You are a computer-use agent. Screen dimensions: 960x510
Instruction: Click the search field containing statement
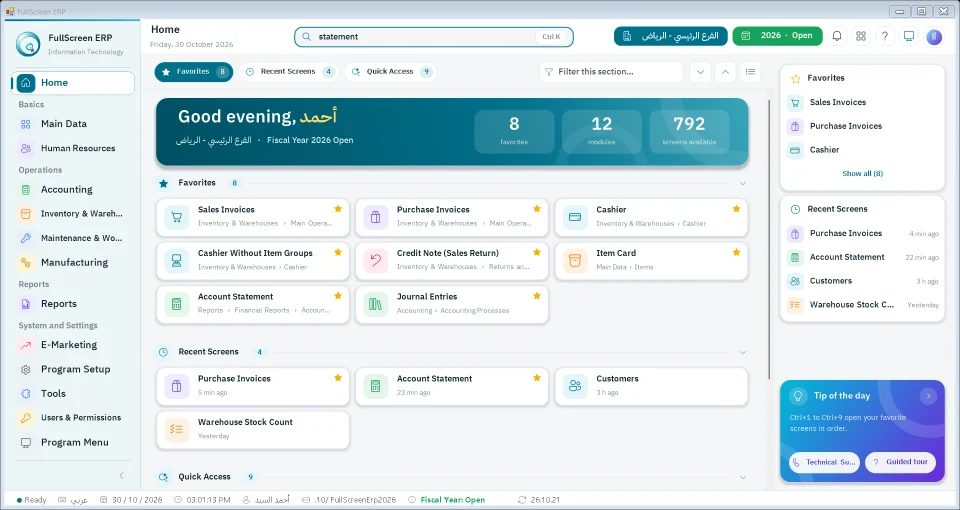click(x=433, y=37)
